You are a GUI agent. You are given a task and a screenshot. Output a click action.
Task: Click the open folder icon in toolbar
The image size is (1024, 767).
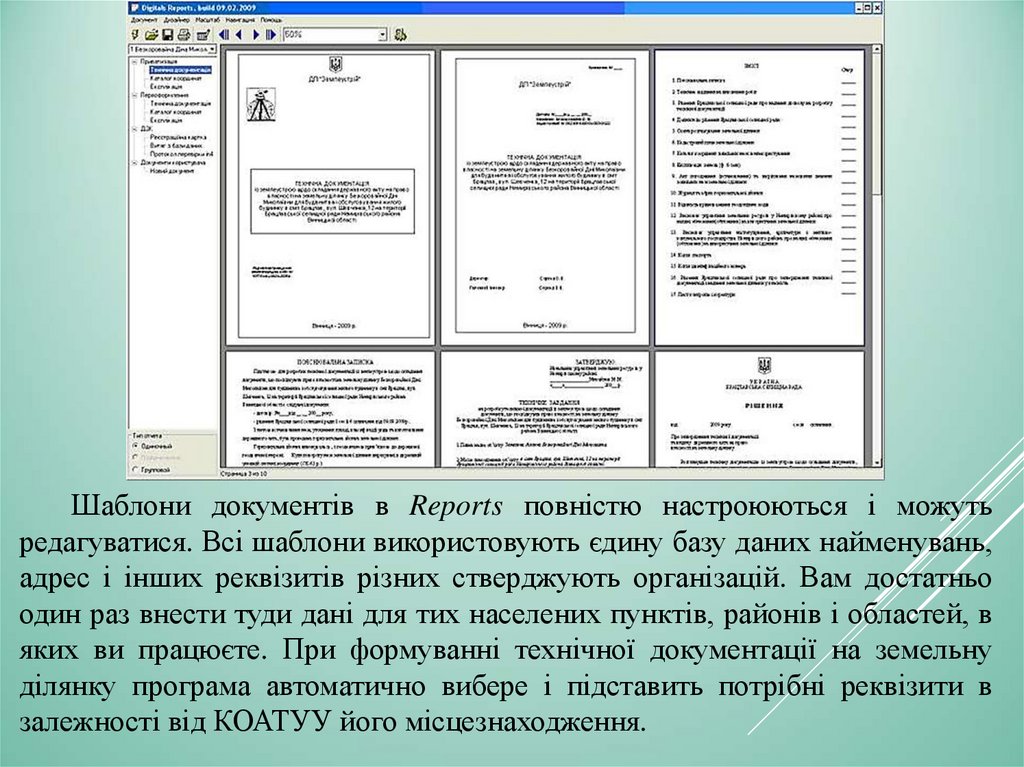(x=152, y=34)
